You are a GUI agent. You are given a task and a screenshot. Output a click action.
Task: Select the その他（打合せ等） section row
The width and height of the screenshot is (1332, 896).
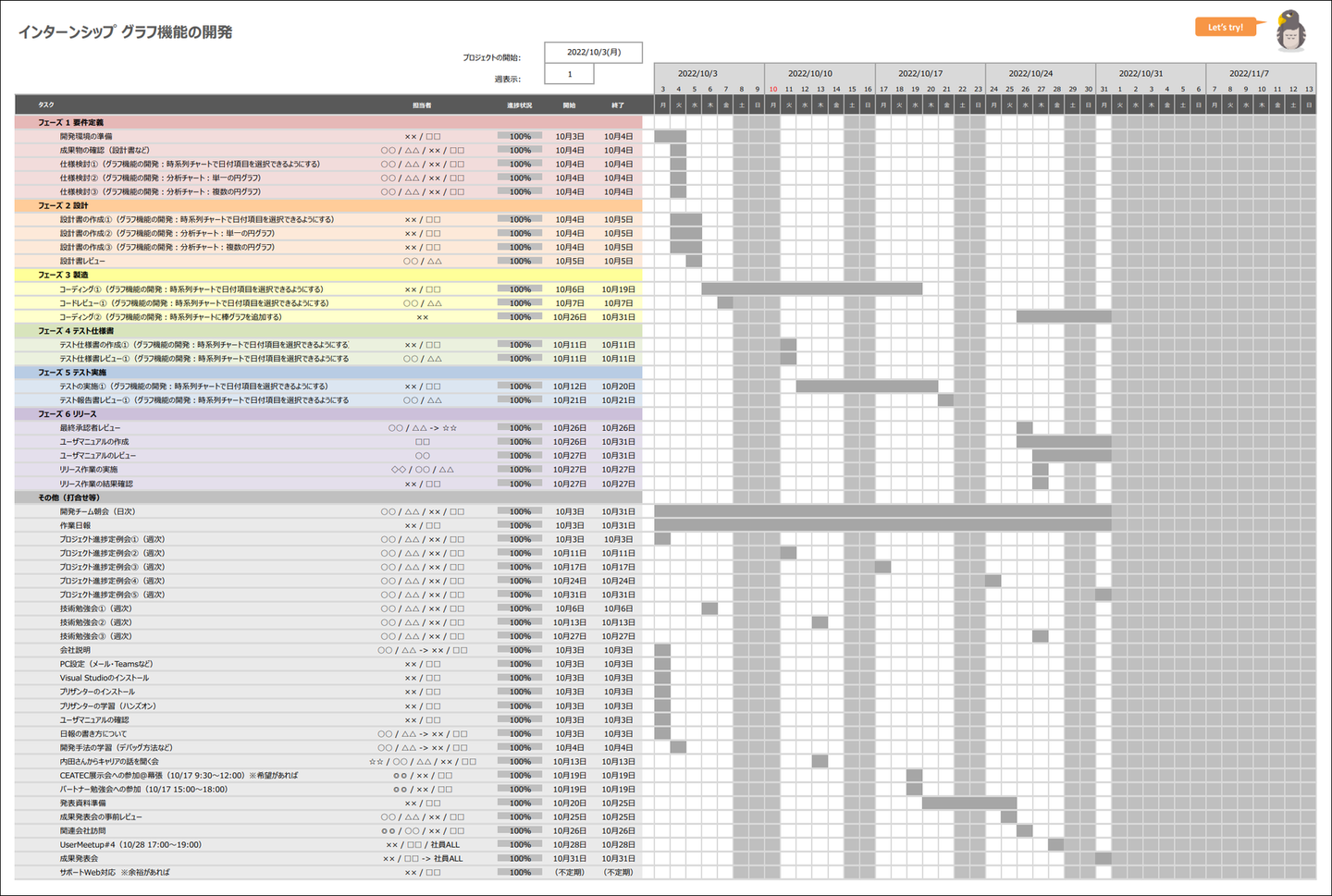click(x=328, y=497)
